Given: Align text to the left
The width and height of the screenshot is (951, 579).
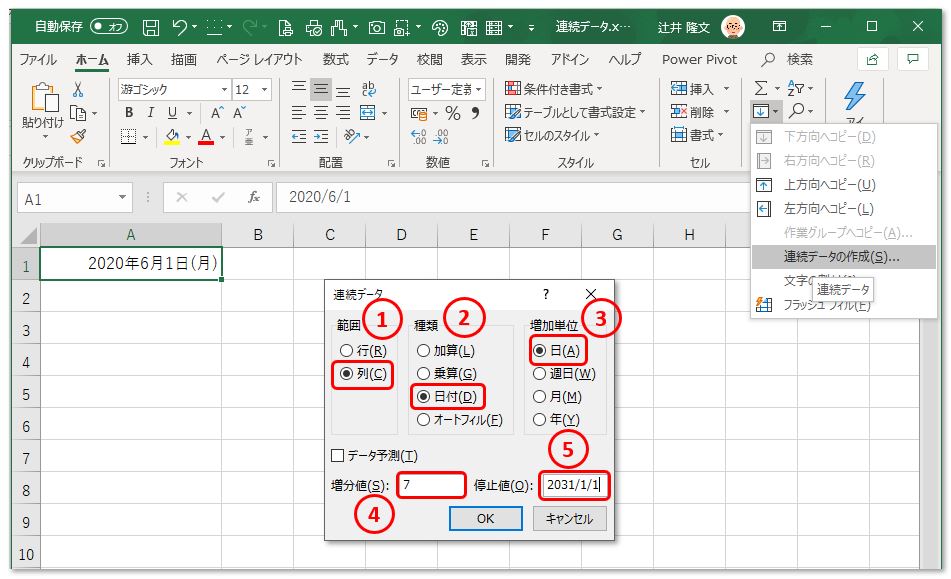Looking at the screenshot, I should (298, 113).
